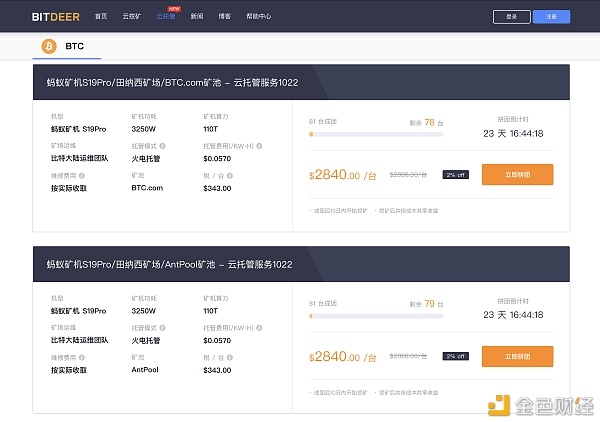Screen dimensions: 600x422
Task: Show 维修费用 info icon in BTC.com card
Action: [x=82, y=176]
